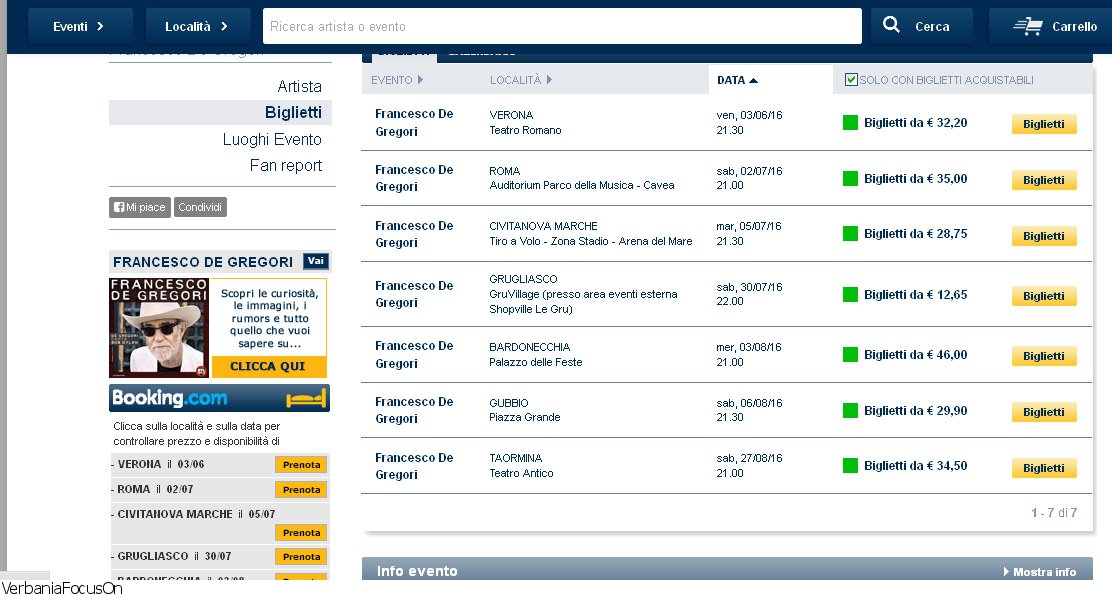This screenshot has height=596, width=1112.
Task: Click green availability square for Verona
Action: pyautogui.click(x=850, y=123)
